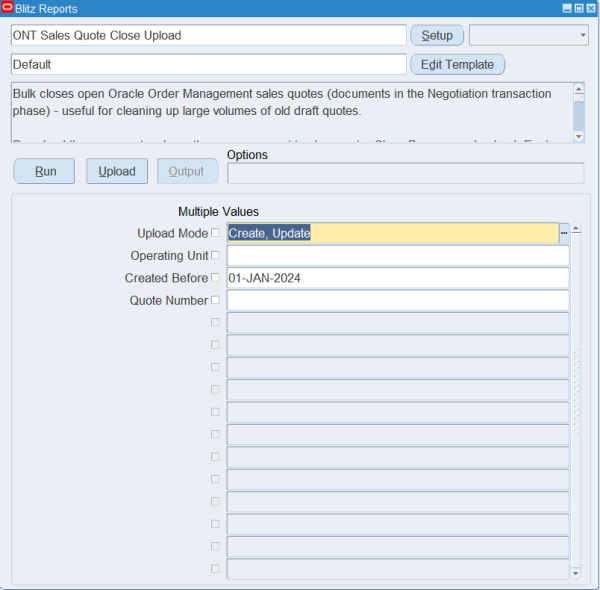The image size is (600, 590).
Task: Open the Edit Template button
Action: pos(457,64)
